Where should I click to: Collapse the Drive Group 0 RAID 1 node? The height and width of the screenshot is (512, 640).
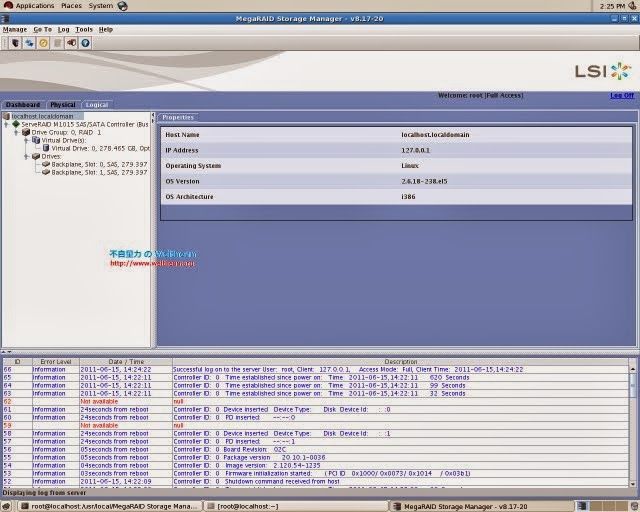click(x=16, y=132)
